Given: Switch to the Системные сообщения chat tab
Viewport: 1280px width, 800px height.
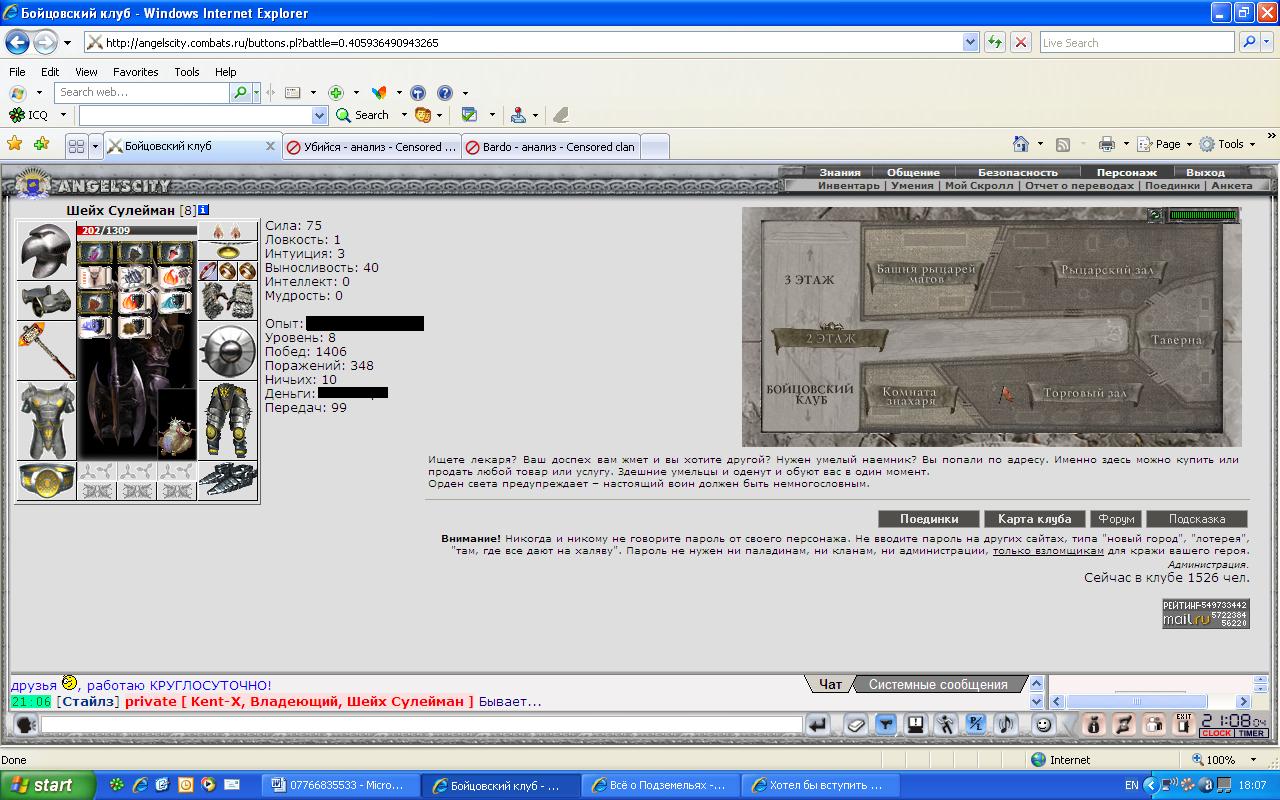Looking at the screenshot, I should (937, 685).
